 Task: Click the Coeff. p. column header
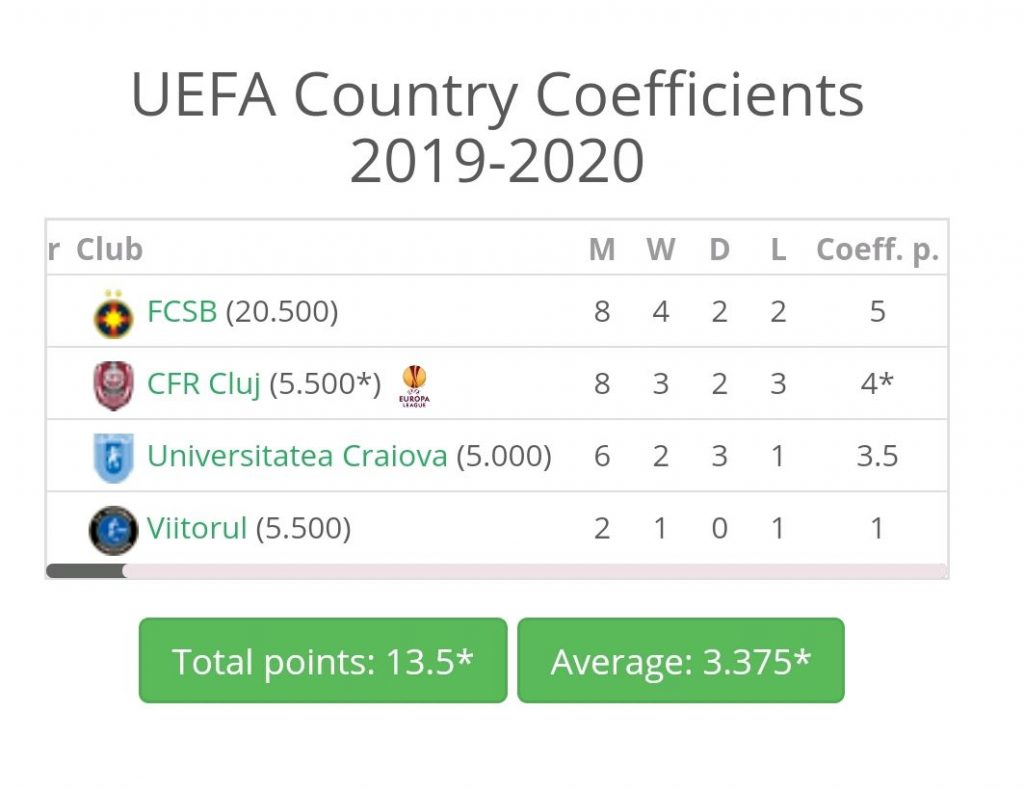(877, 250)
